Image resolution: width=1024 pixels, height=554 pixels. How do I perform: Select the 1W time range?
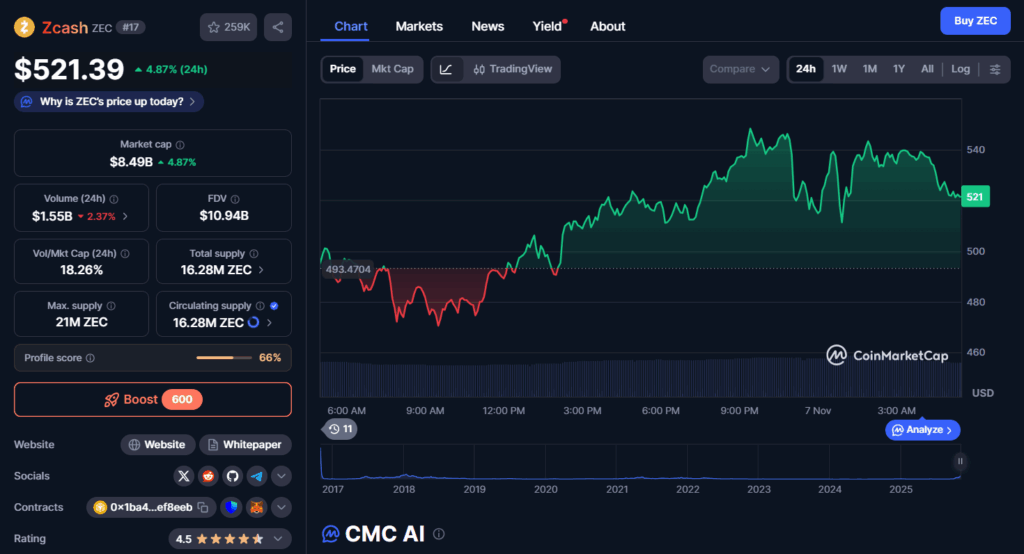(x=839, y=69)
